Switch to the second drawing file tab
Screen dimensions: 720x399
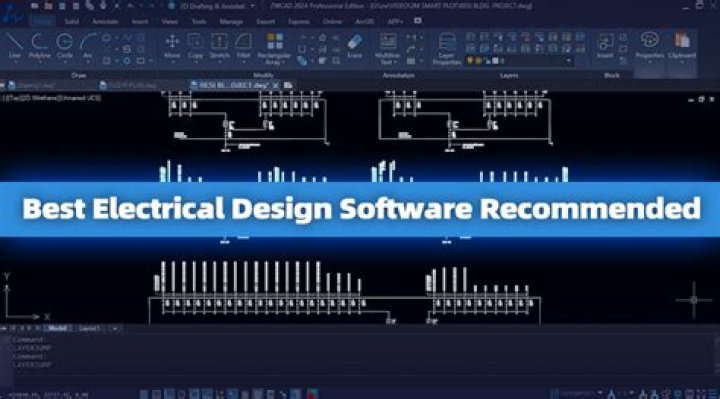click(x=129, y=85)
